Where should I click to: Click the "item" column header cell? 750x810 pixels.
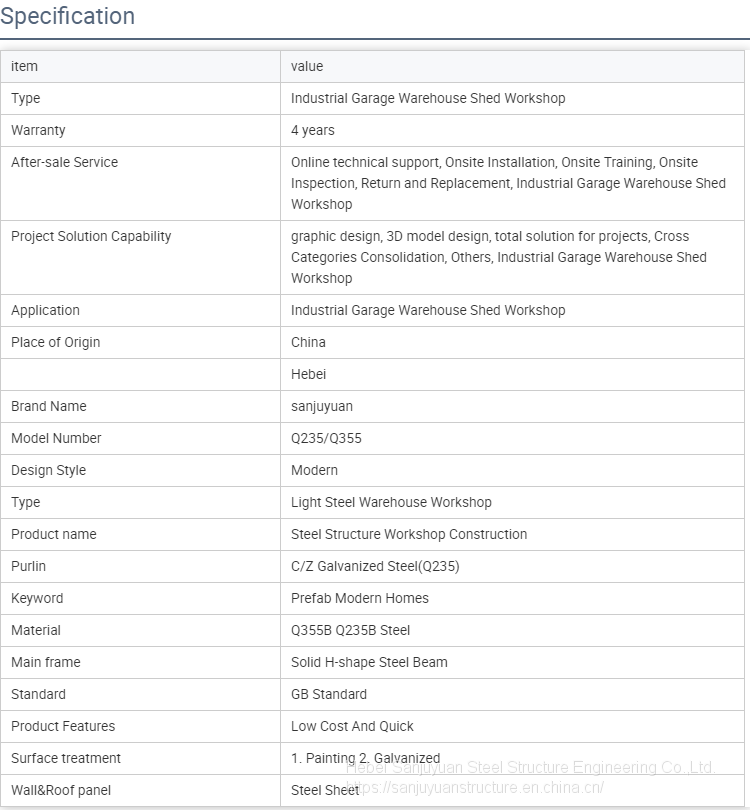point(25,66)
